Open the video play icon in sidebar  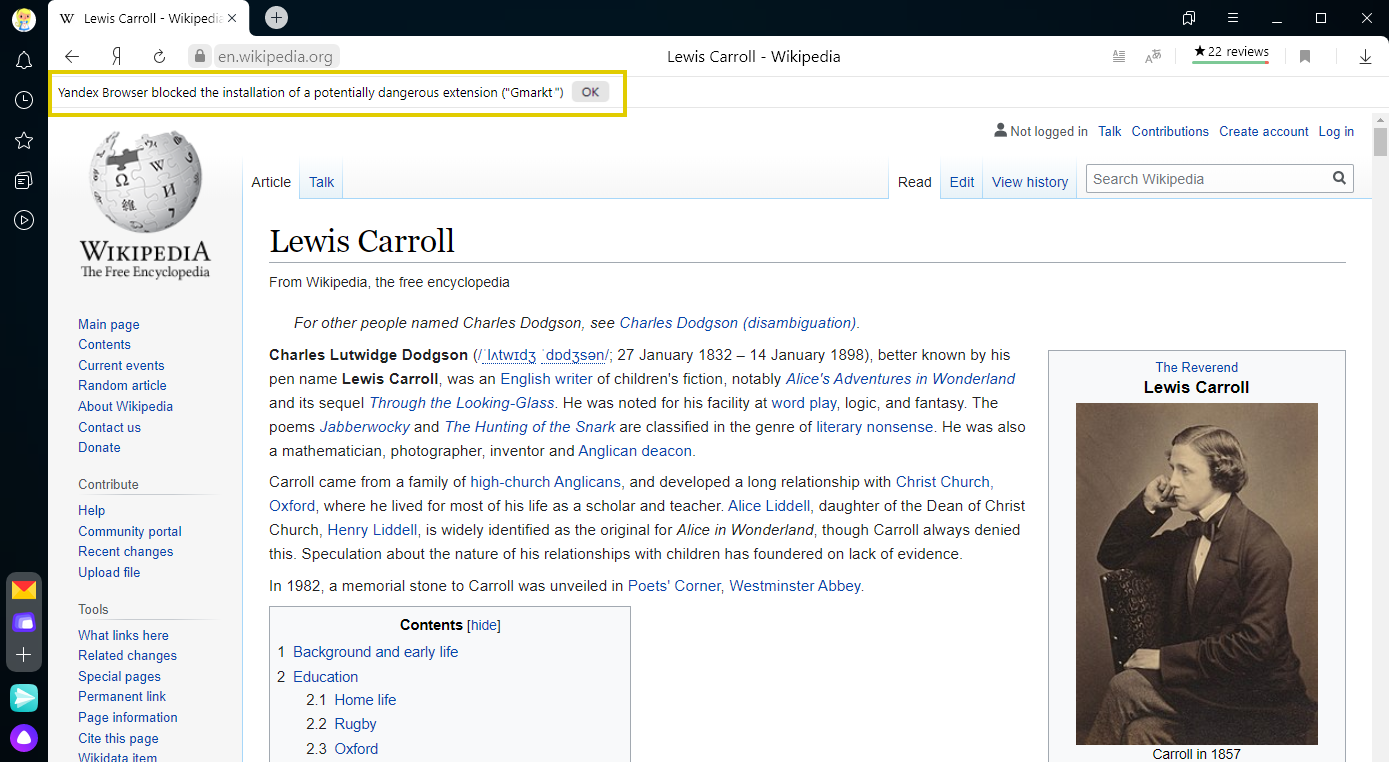point(24,220)
